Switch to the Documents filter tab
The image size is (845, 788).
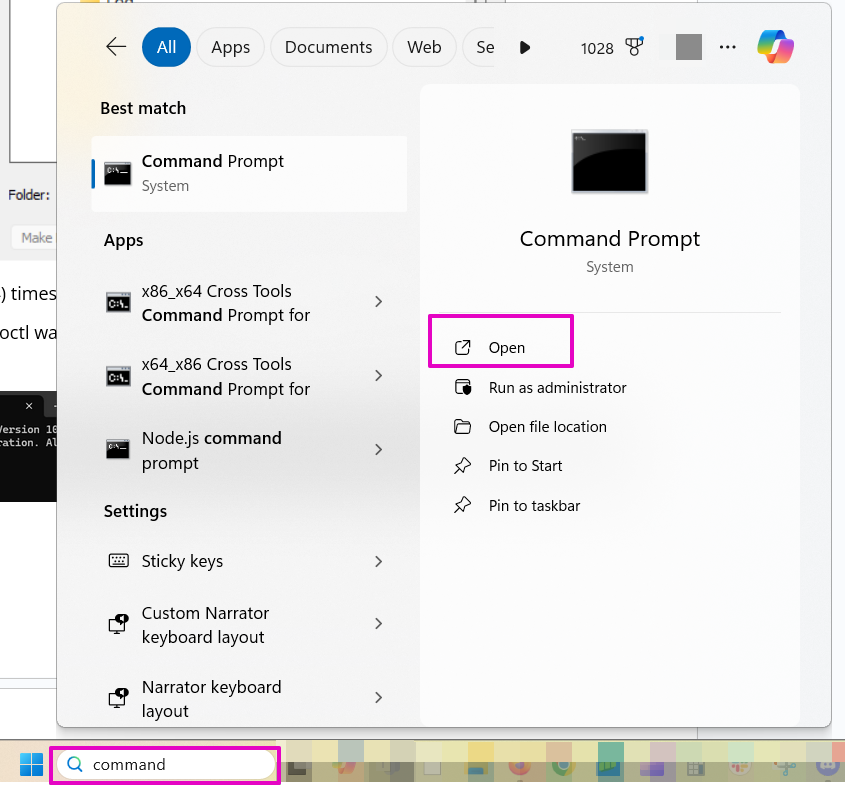click(328, 47)
